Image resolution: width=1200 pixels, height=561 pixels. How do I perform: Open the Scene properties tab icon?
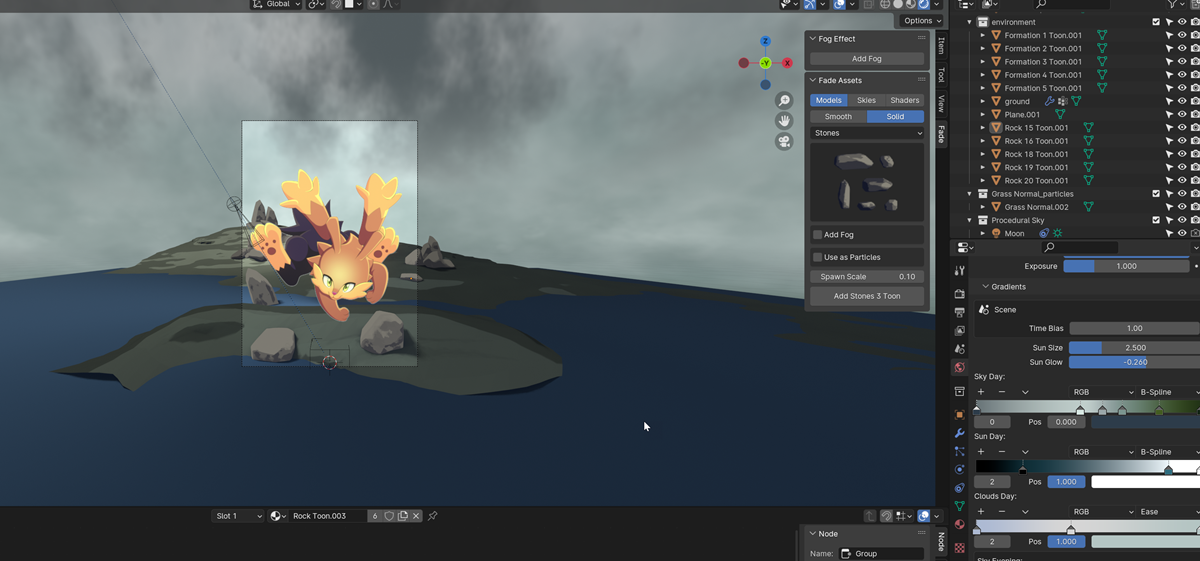tap(960, 349)
